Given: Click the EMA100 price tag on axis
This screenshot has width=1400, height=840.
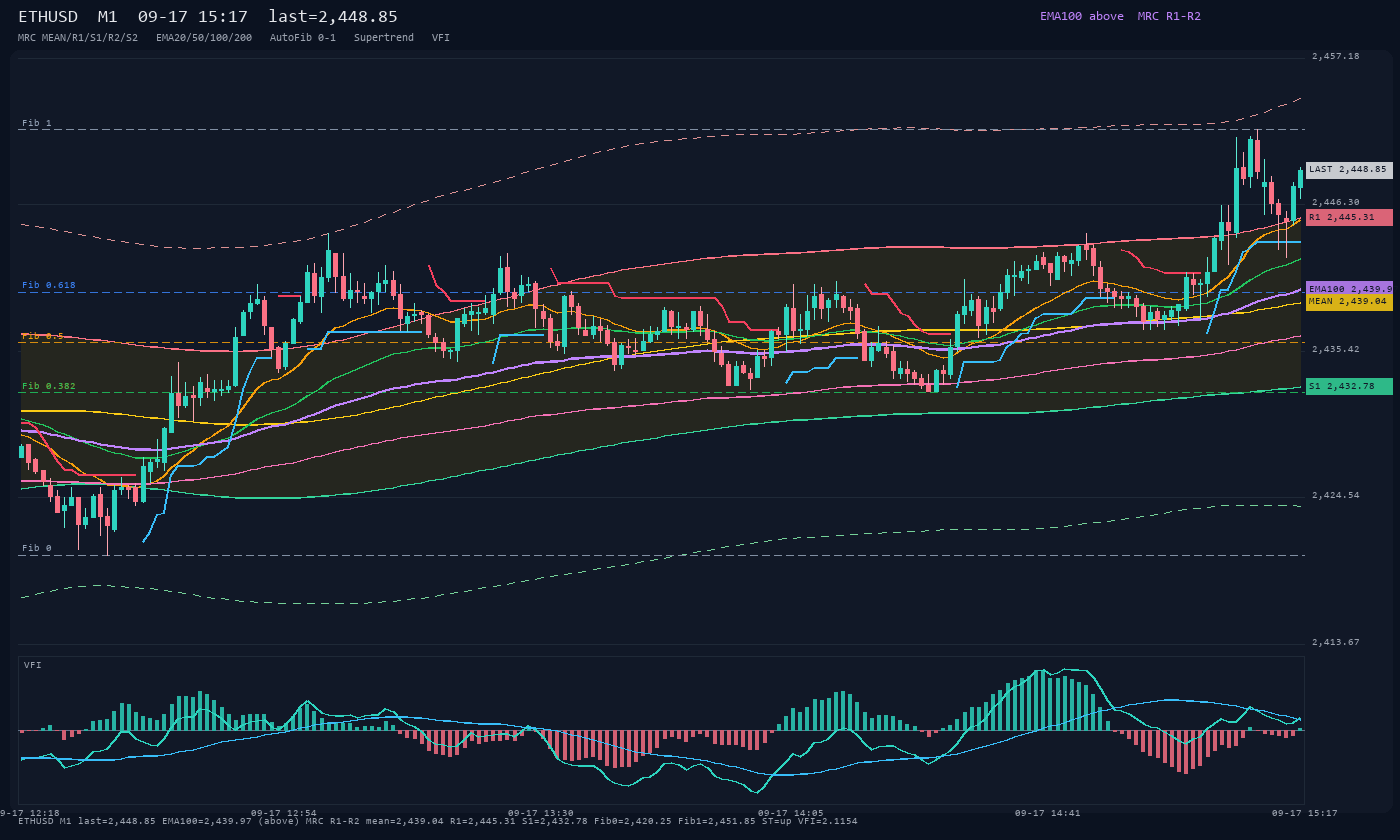Looking at the screenshot, I should (x=1349, y=288).
